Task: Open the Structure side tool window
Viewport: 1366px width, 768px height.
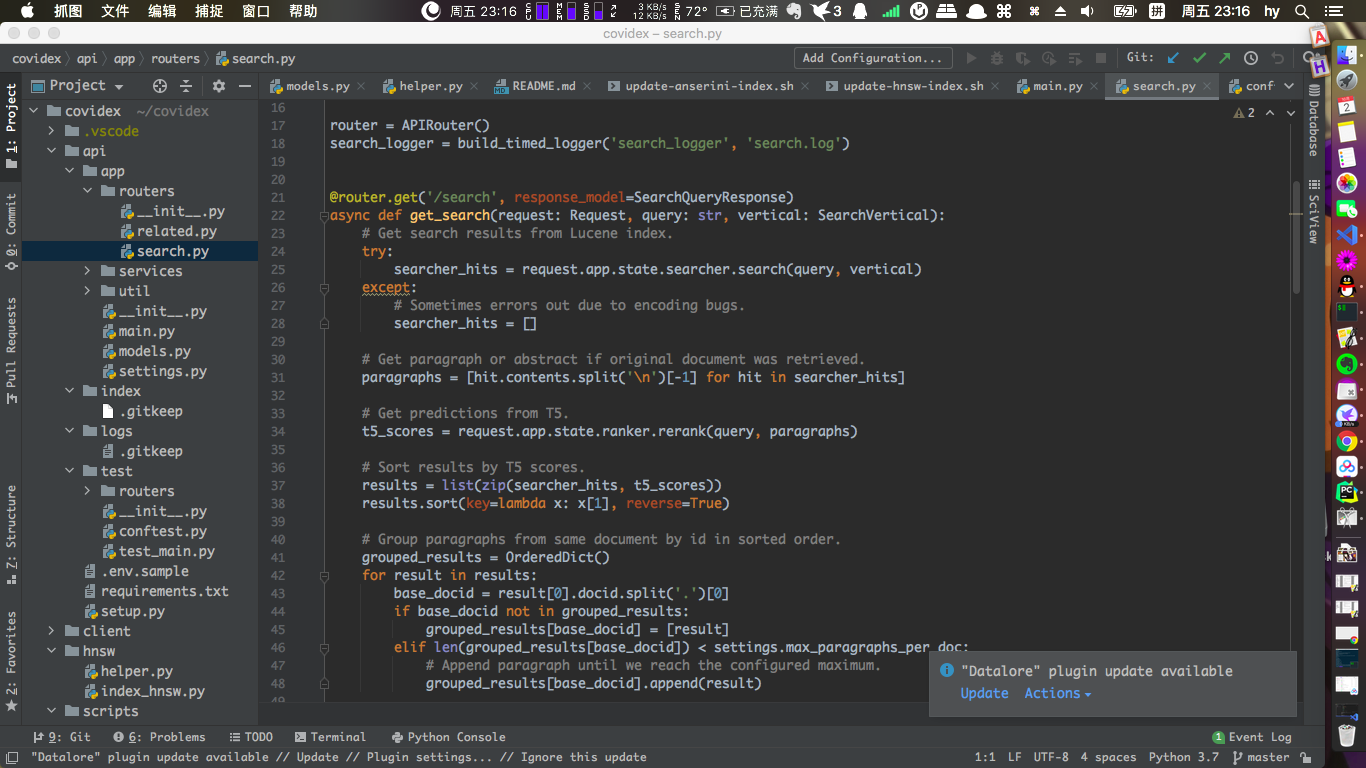Action: (x=11, y=533)
